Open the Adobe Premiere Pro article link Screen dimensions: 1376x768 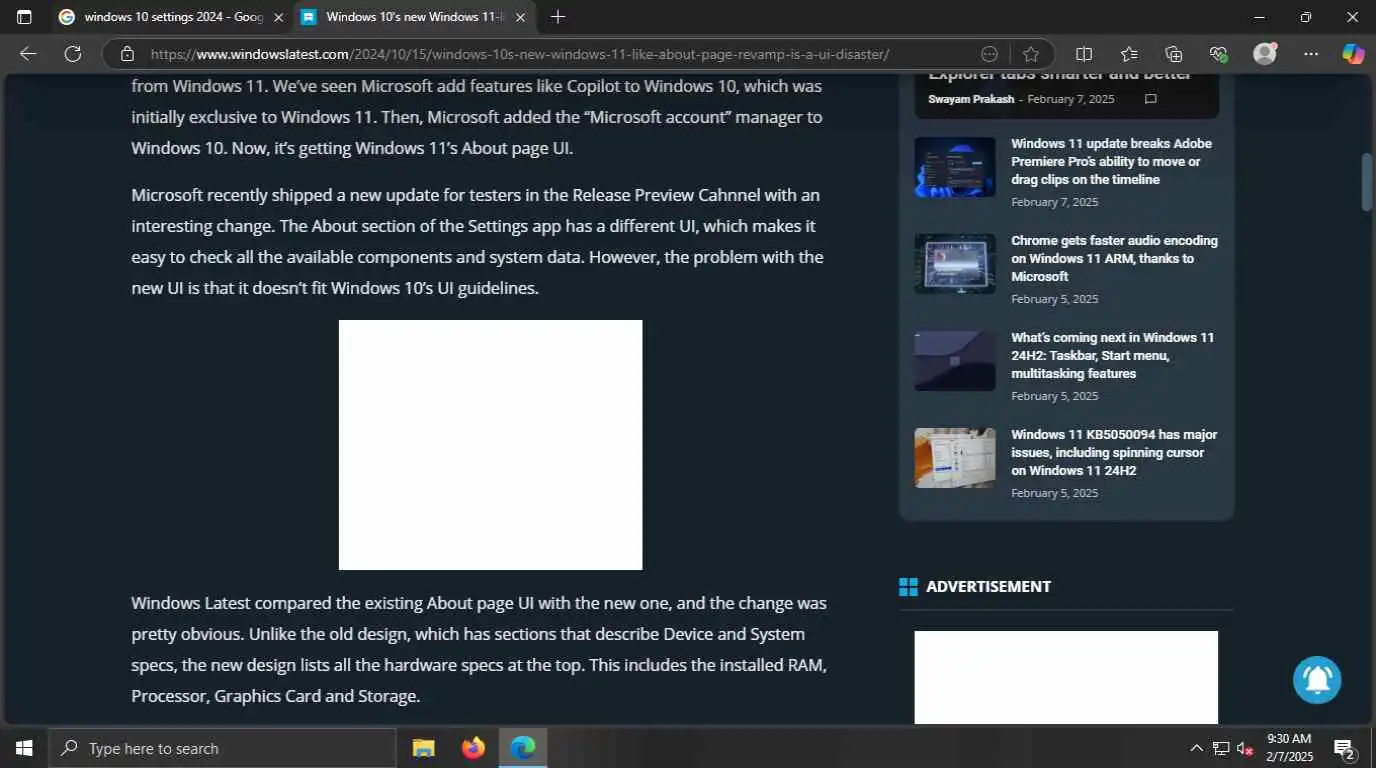pos(1112,161)
